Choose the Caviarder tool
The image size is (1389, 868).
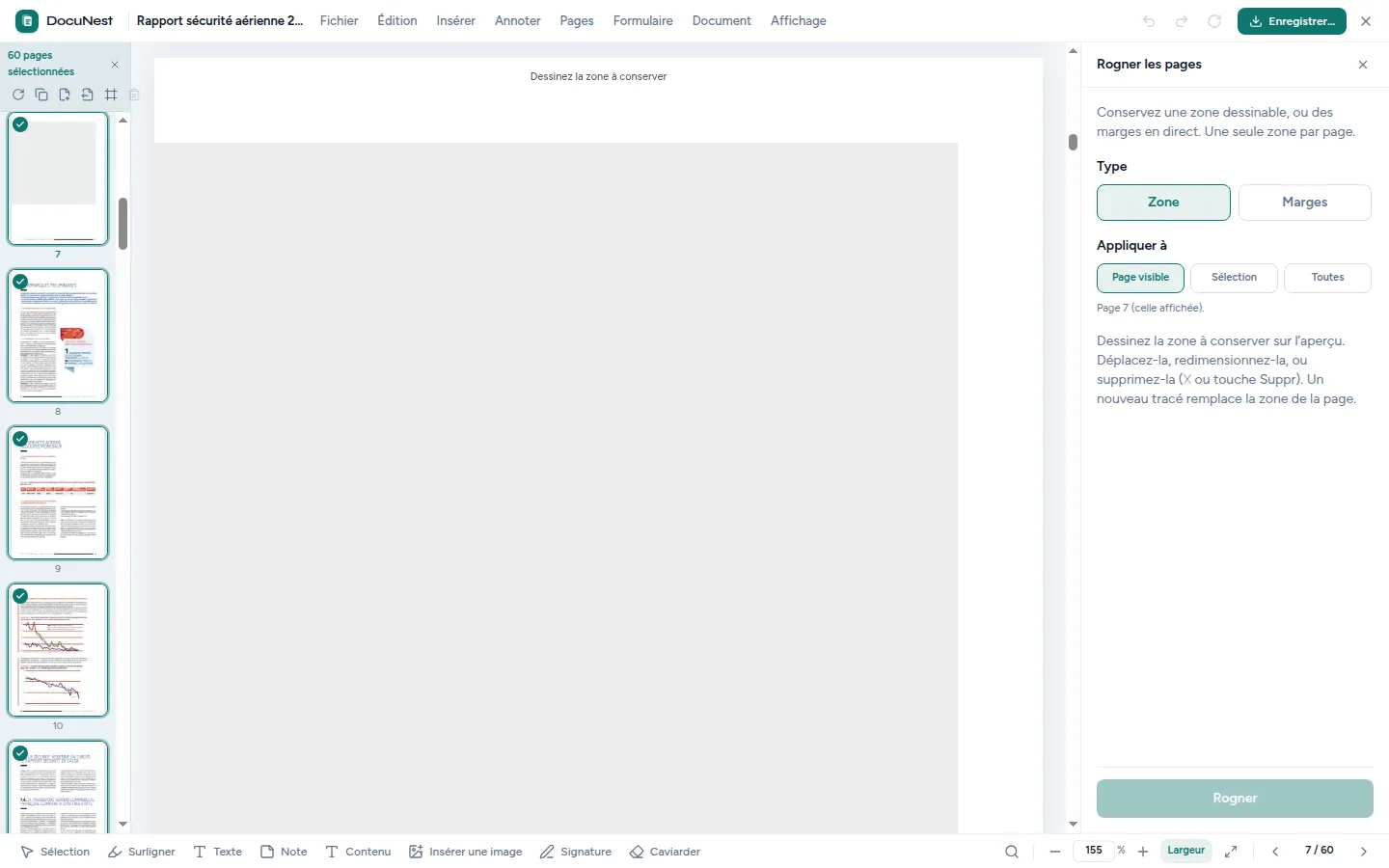(666, 852)
